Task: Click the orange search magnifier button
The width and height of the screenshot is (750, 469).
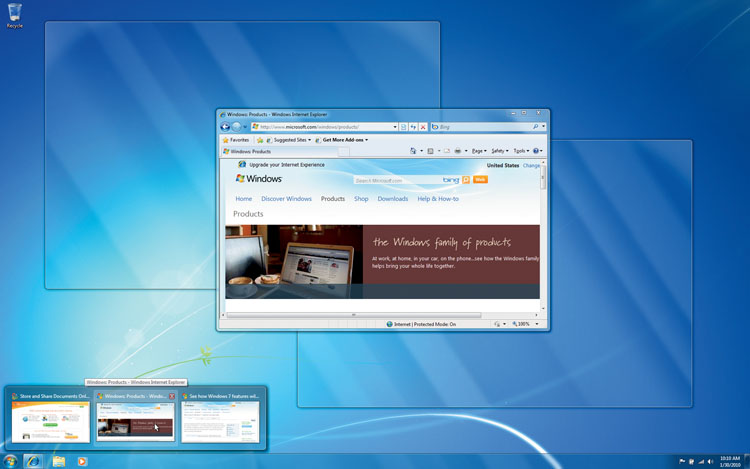Action: pos(466,180)
